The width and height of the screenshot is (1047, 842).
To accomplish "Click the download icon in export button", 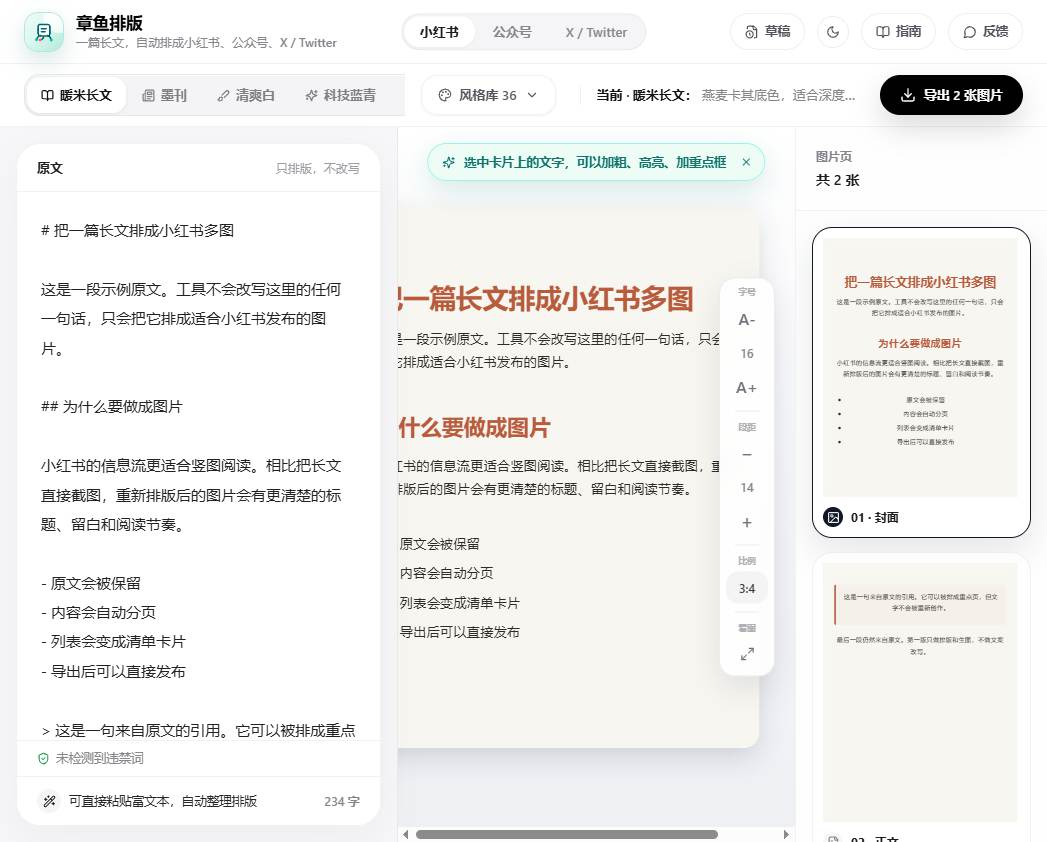I will click(907, 95).
